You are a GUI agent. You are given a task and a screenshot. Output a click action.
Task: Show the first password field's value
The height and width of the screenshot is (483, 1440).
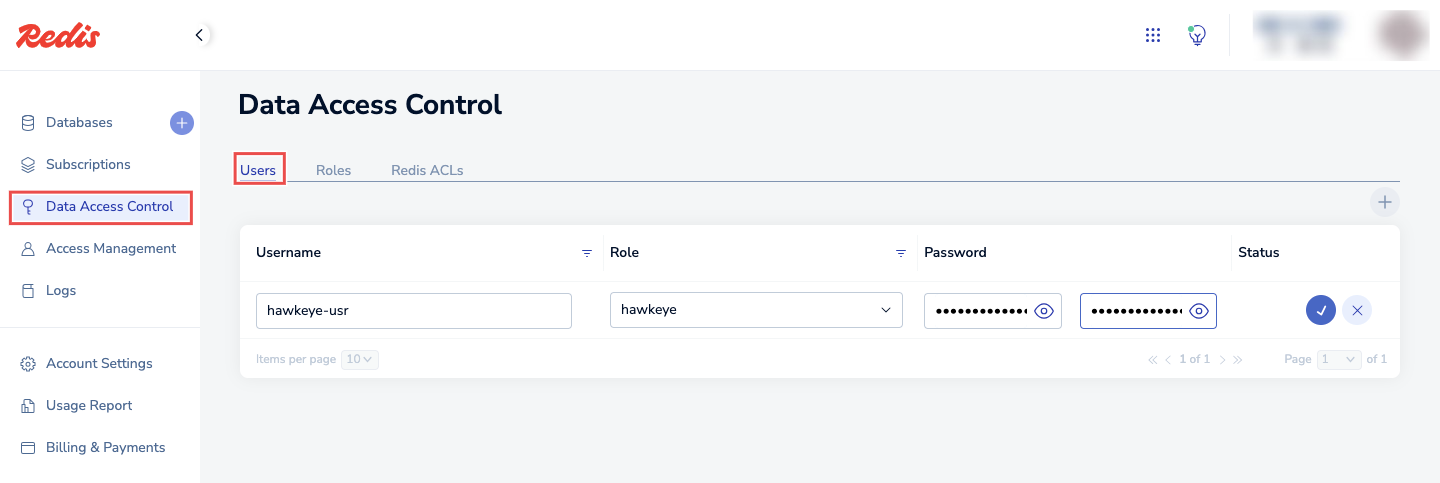tap(1044, 311)
